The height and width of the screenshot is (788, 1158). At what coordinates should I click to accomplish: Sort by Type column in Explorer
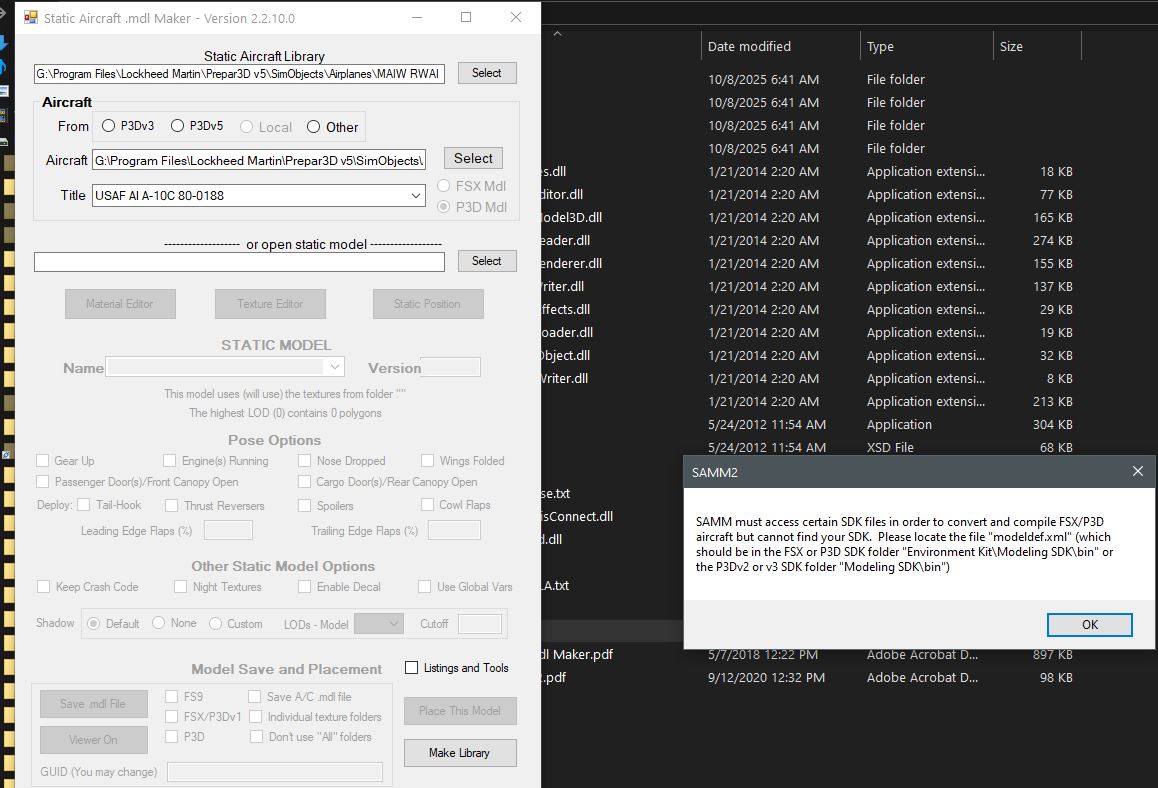pos(880,47)
